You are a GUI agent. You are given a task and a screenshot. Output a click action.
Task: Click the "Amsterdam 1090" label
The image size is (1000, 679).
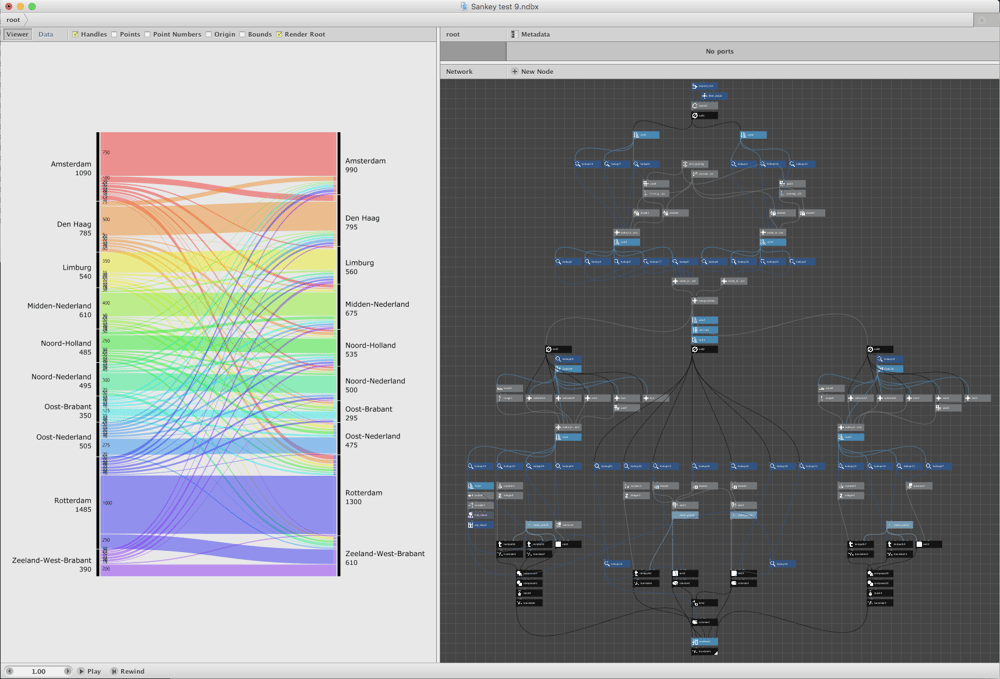tap(71, 168)
